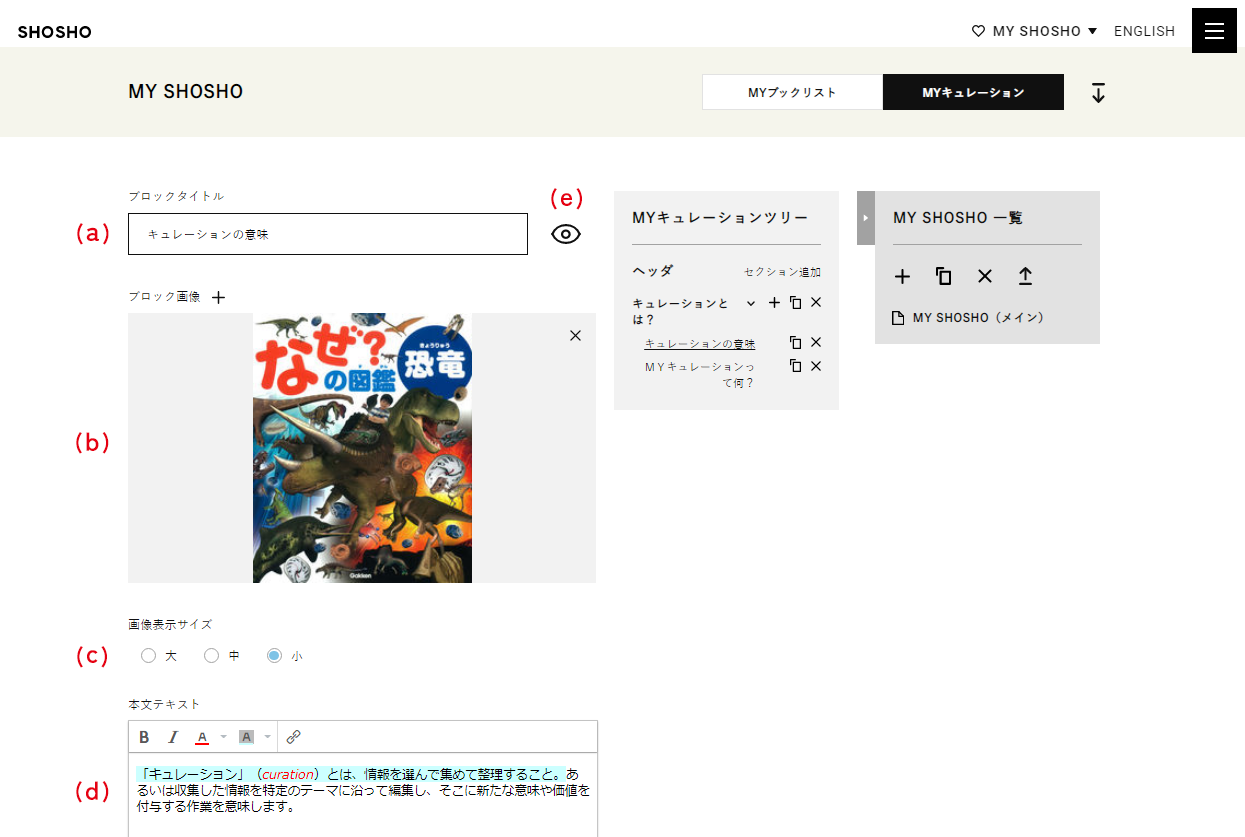Upload with arrow icon in MY SHOSHO 一覧

click(1025, 276)
